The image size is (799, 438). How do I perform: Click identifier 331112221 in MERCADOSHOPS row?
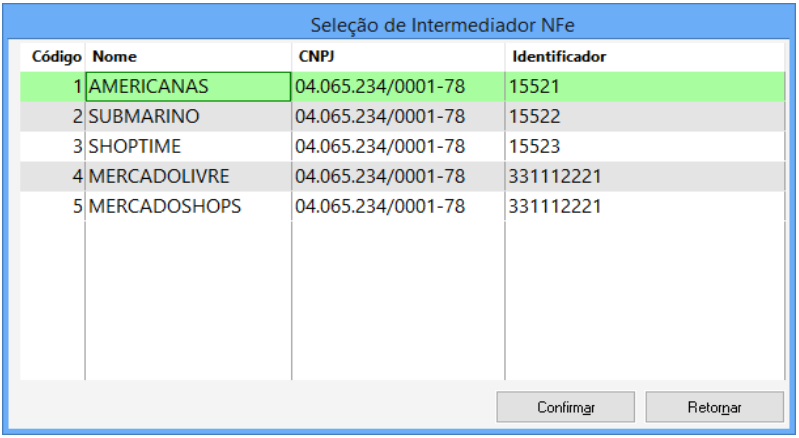tap(555, 207)
